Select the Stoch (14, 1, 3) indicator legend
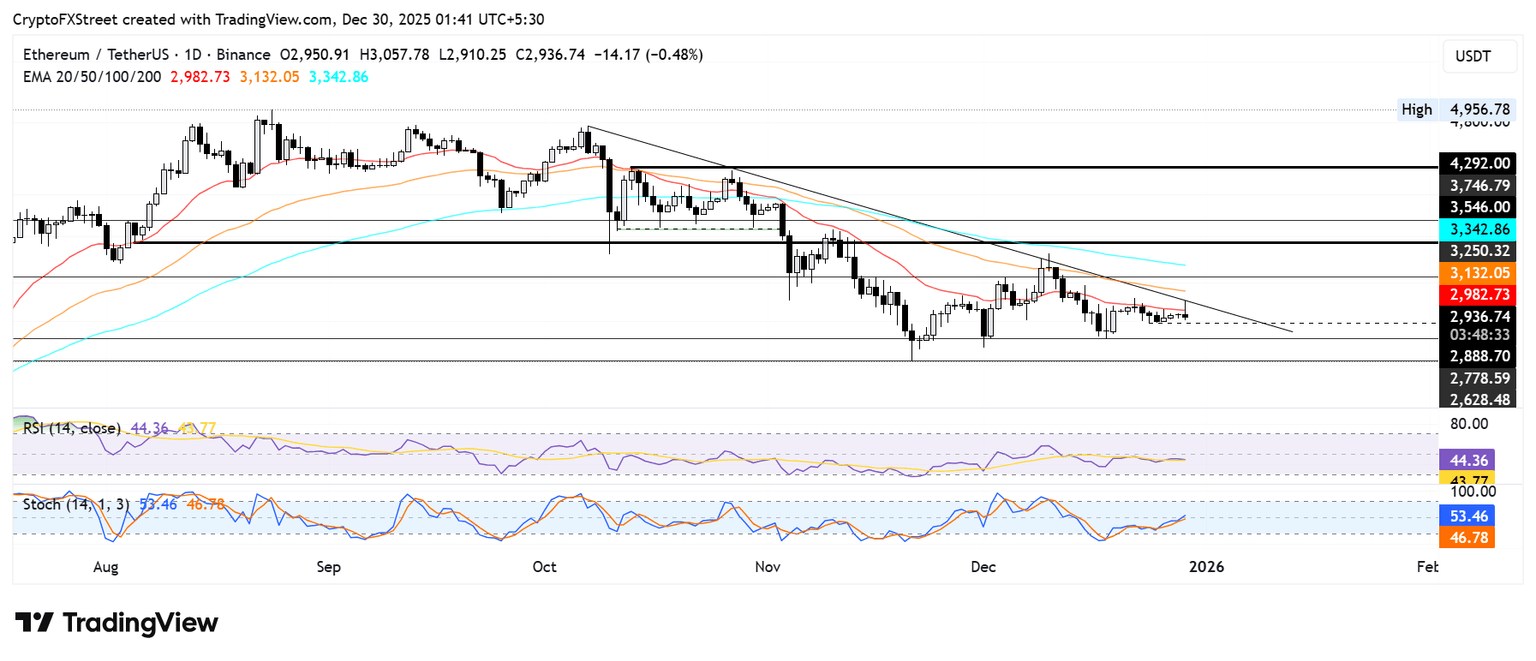 click(x=75, y=503)
